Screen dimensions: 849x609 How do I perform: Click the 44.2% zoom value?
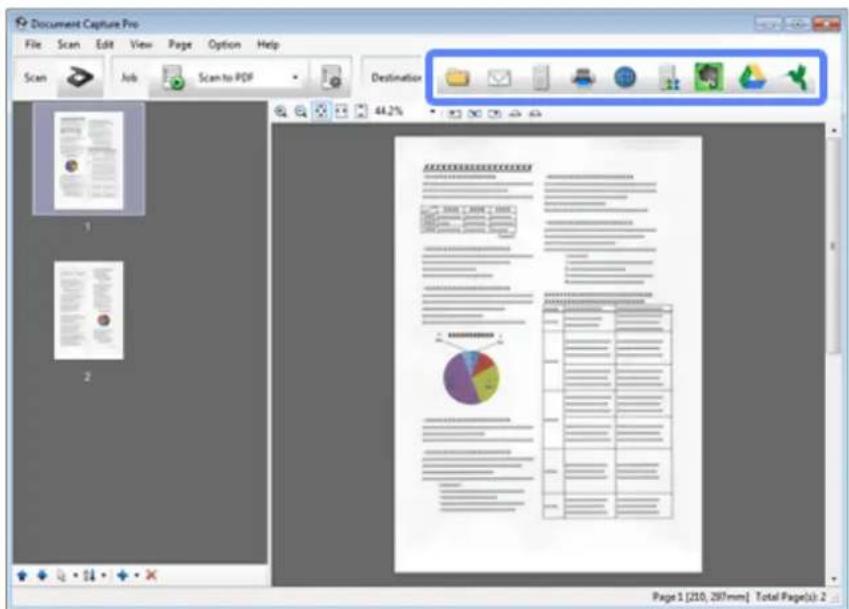click(389, 111)
